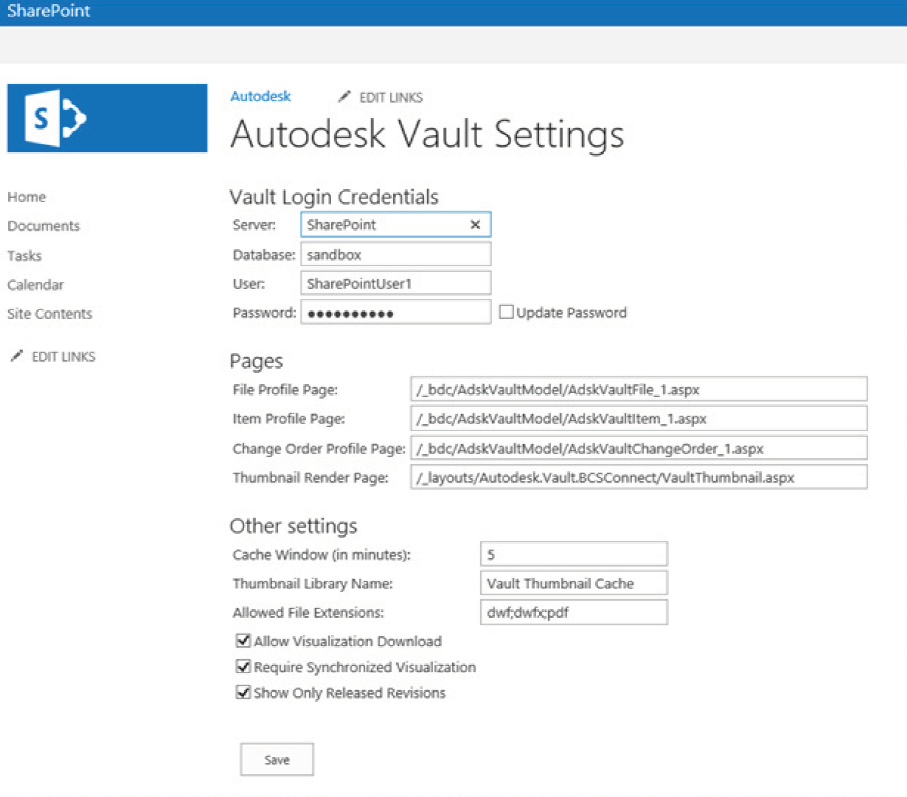Open Home in the left navigation
This screenshot has height=797, width=907.
[27, 197]
